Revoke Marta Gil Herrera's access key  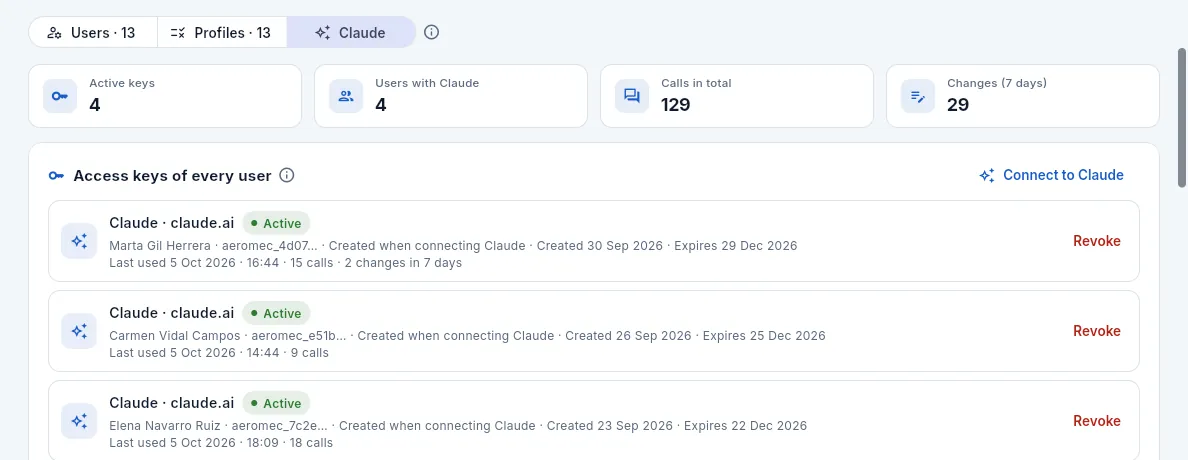pyautogui.click(x=1096, y=241)
